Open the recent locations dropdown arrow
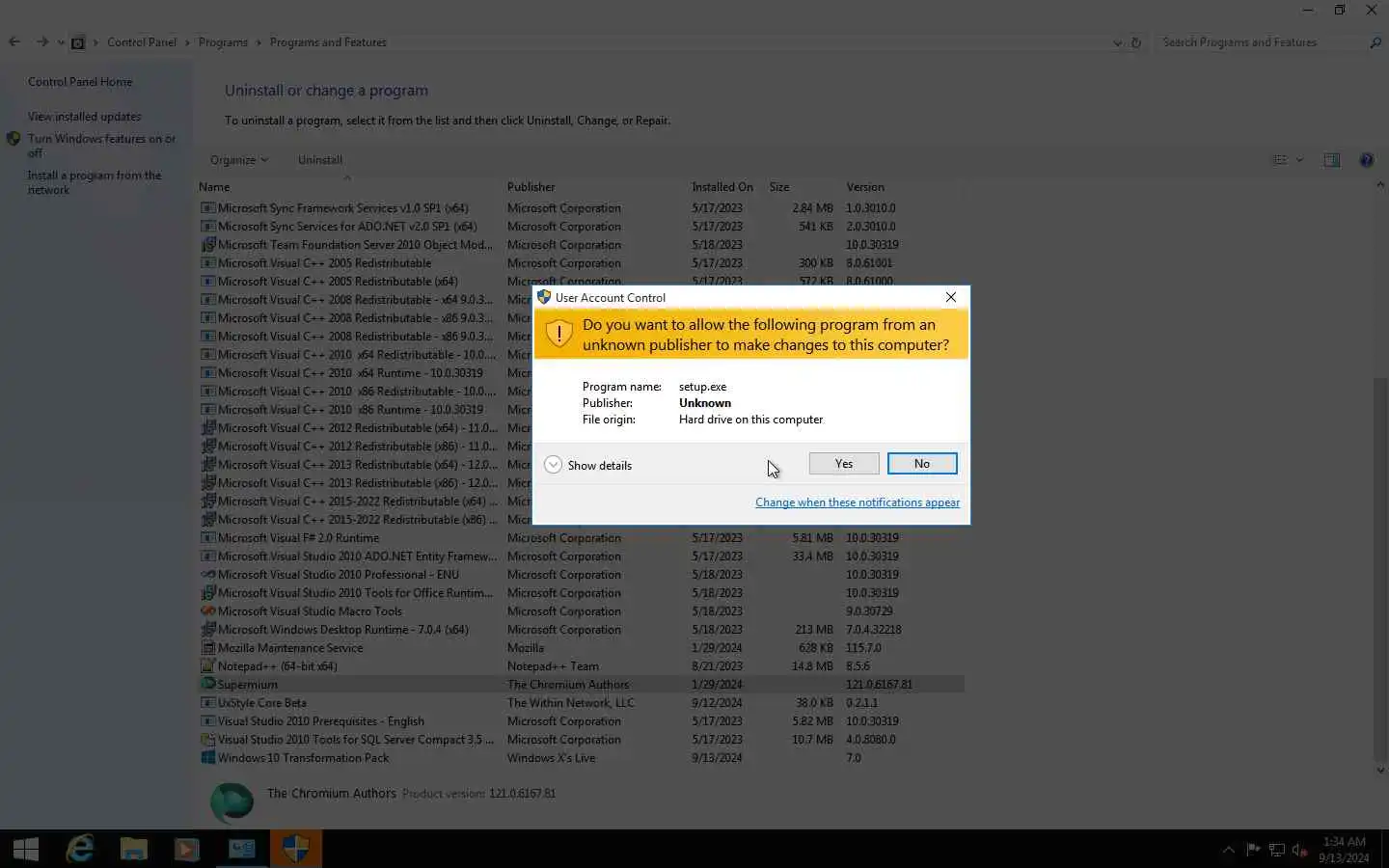The image size is (1389, 868). pyautogui.click(x=61, y=42)
